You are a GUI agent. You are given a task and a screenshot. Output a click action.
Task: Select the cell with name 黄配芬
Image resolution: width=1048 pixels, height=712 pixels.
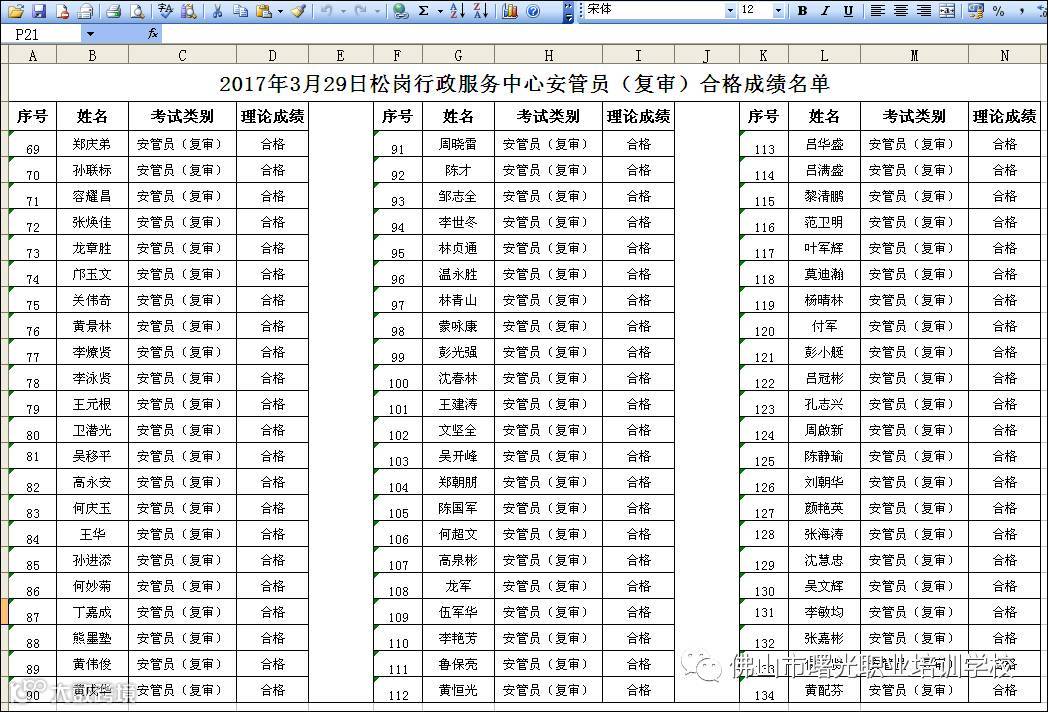(x=824, y=690)
